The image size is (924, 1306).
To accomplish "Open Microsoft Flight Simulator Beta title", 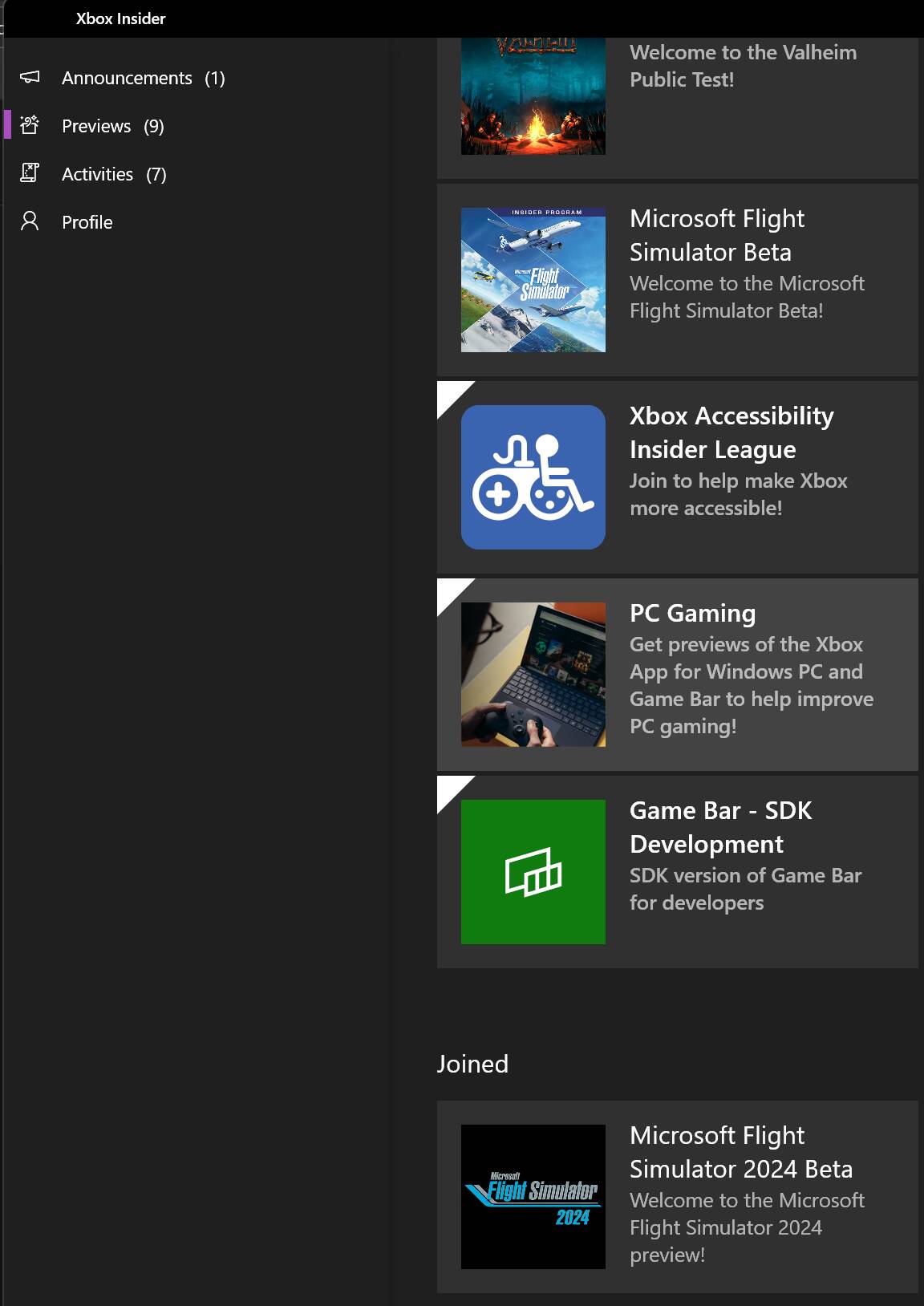I will pos(716,235).
